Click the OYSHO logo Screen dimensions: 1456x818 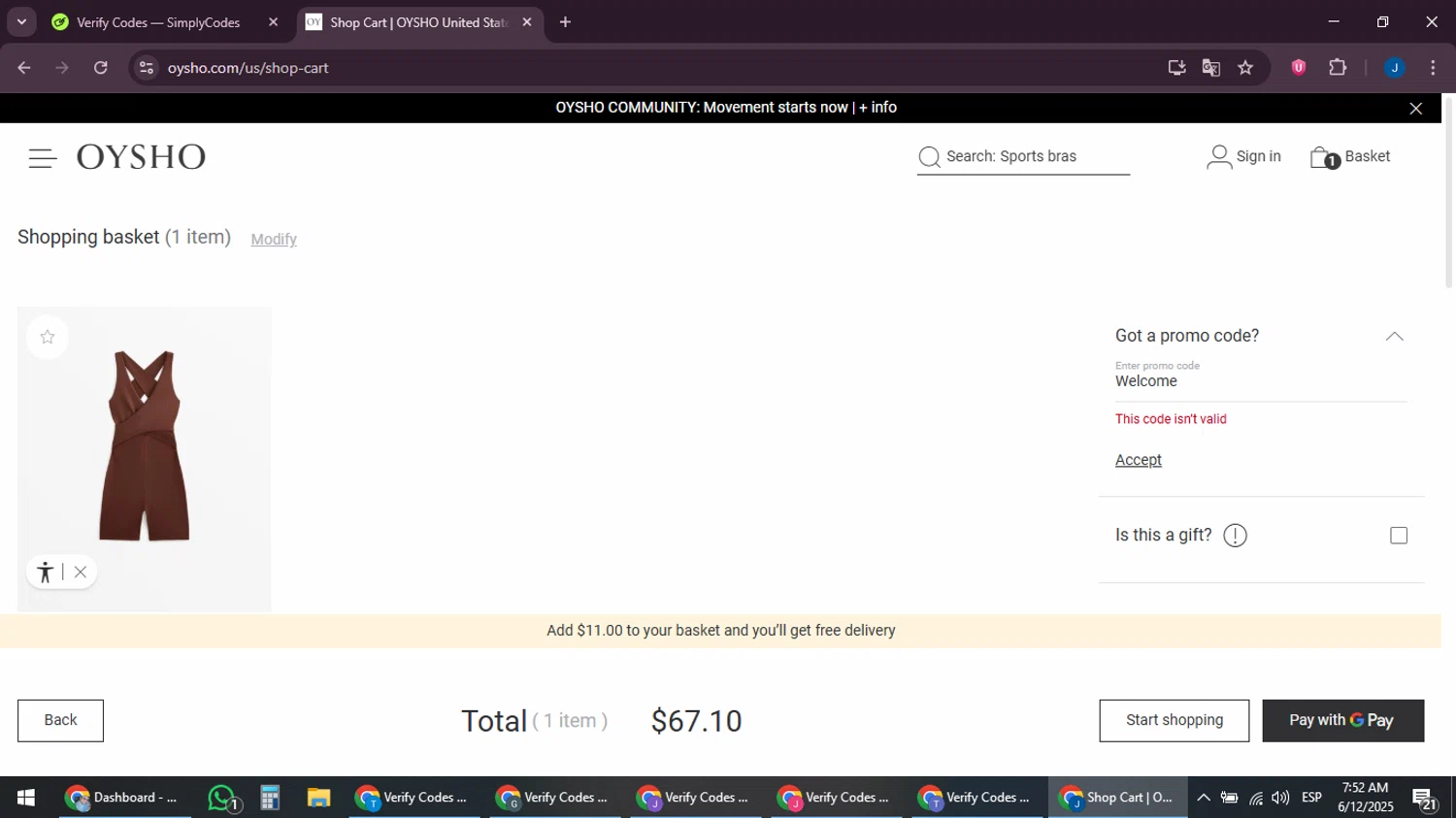(142, 157)
